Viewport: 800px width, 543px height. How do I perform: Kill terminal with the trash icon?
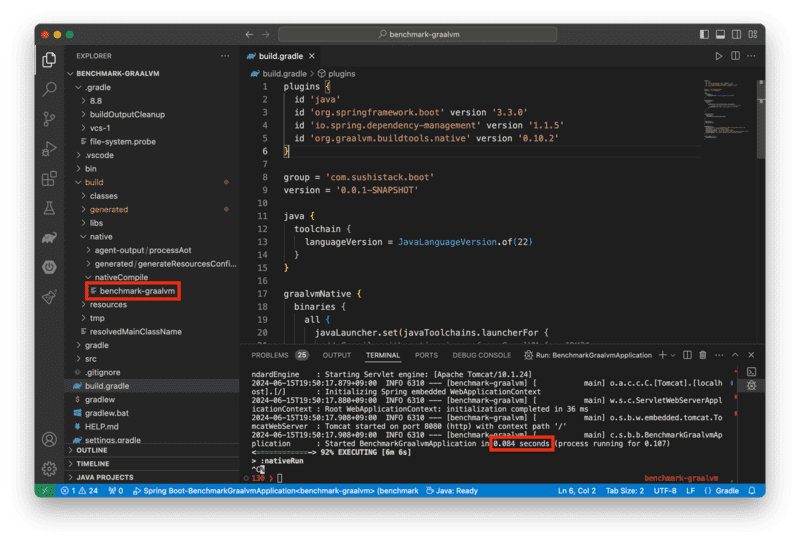(x=703, y=355)
